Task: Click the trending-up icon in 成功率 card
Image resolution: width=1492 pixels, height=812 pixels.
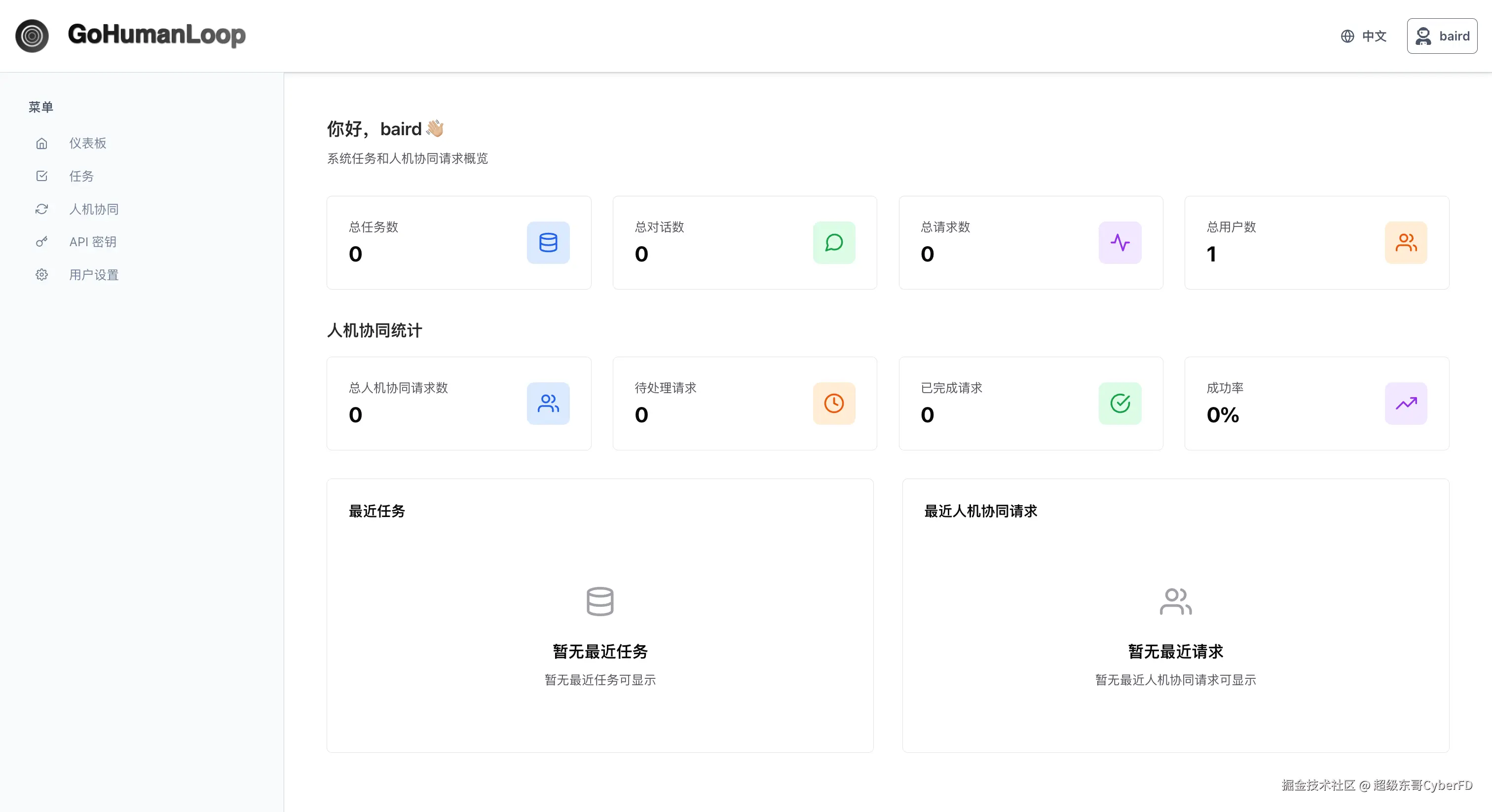Action: click(x=1406, y=404)
